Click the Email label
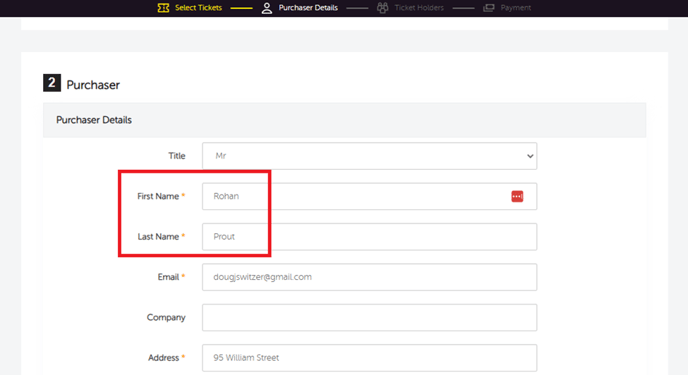 pos(168,277)
